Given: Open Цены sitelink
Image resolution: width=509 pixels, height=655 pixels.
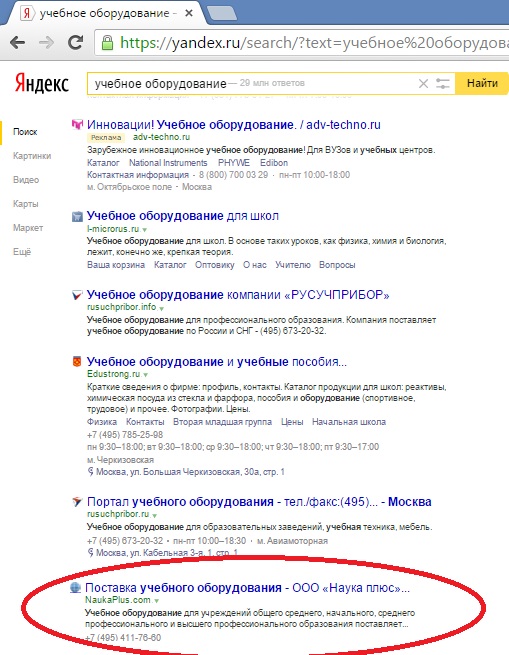Looking at the screenshot, I should point(292,422).
